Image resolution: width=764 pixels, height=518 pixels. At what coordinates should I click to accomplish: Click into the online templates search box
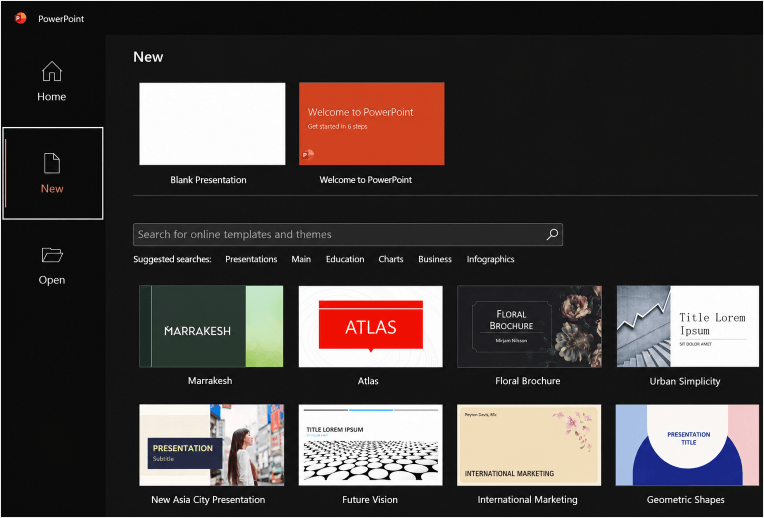pos(348,234)
